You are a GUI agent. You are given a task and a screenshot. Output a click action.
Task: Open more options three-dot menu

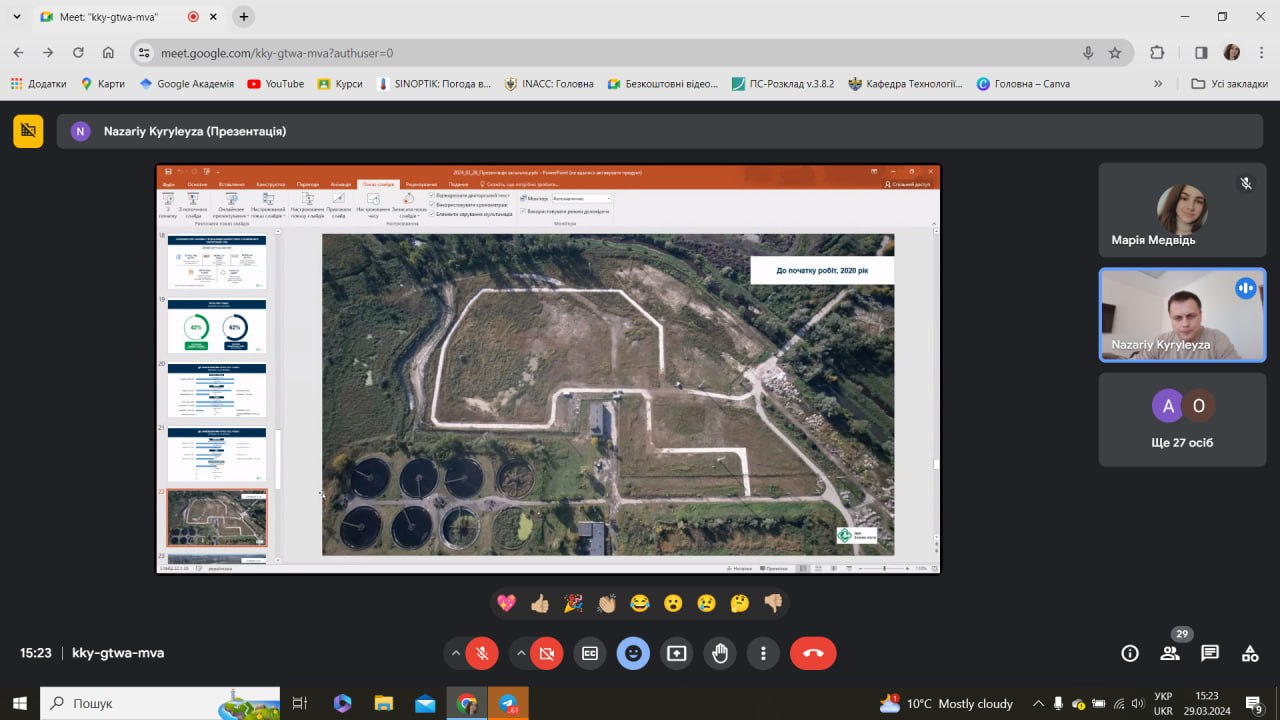763,653
